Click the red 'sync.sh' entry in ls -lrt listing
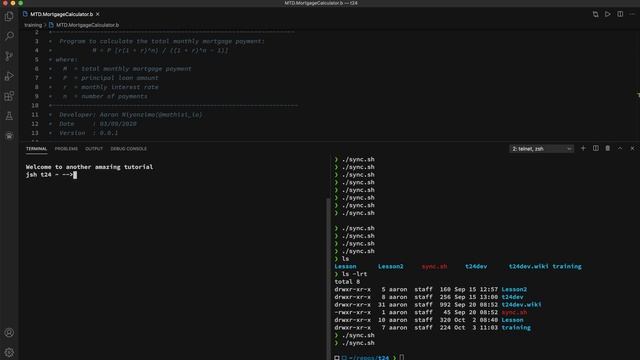Screen dimensions: 640x360 (514, 312)
